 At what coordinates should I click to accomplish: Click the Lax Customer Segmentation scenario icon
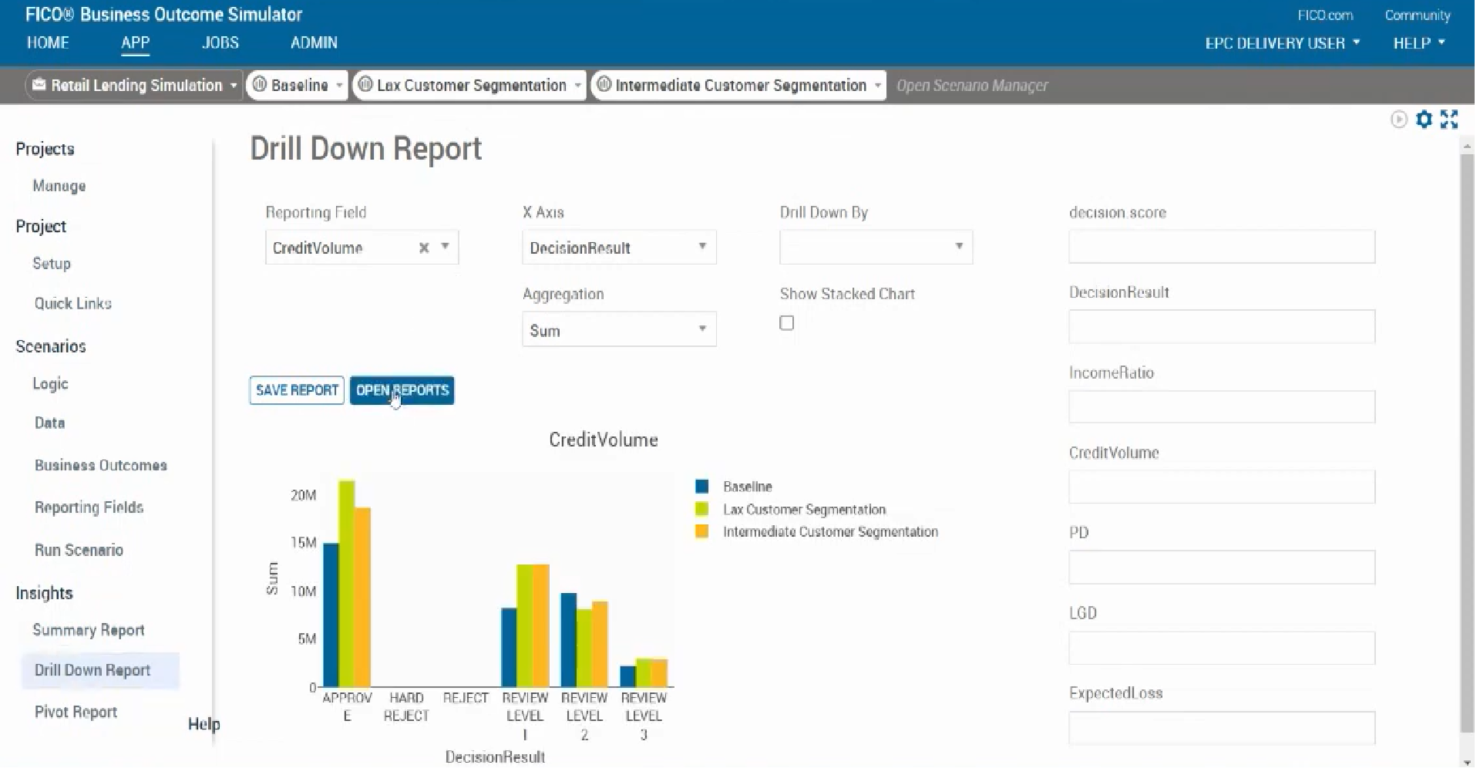click(365, 85)
